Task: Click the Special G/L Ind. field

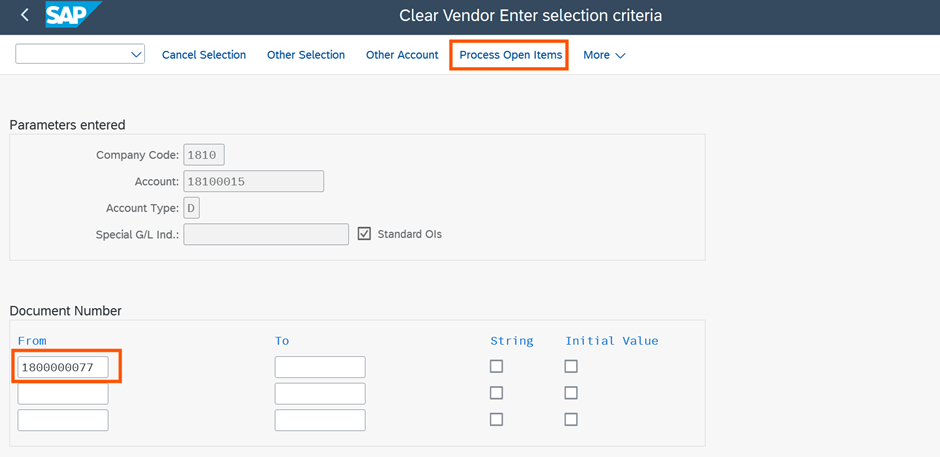Action: tap(266, 234)
